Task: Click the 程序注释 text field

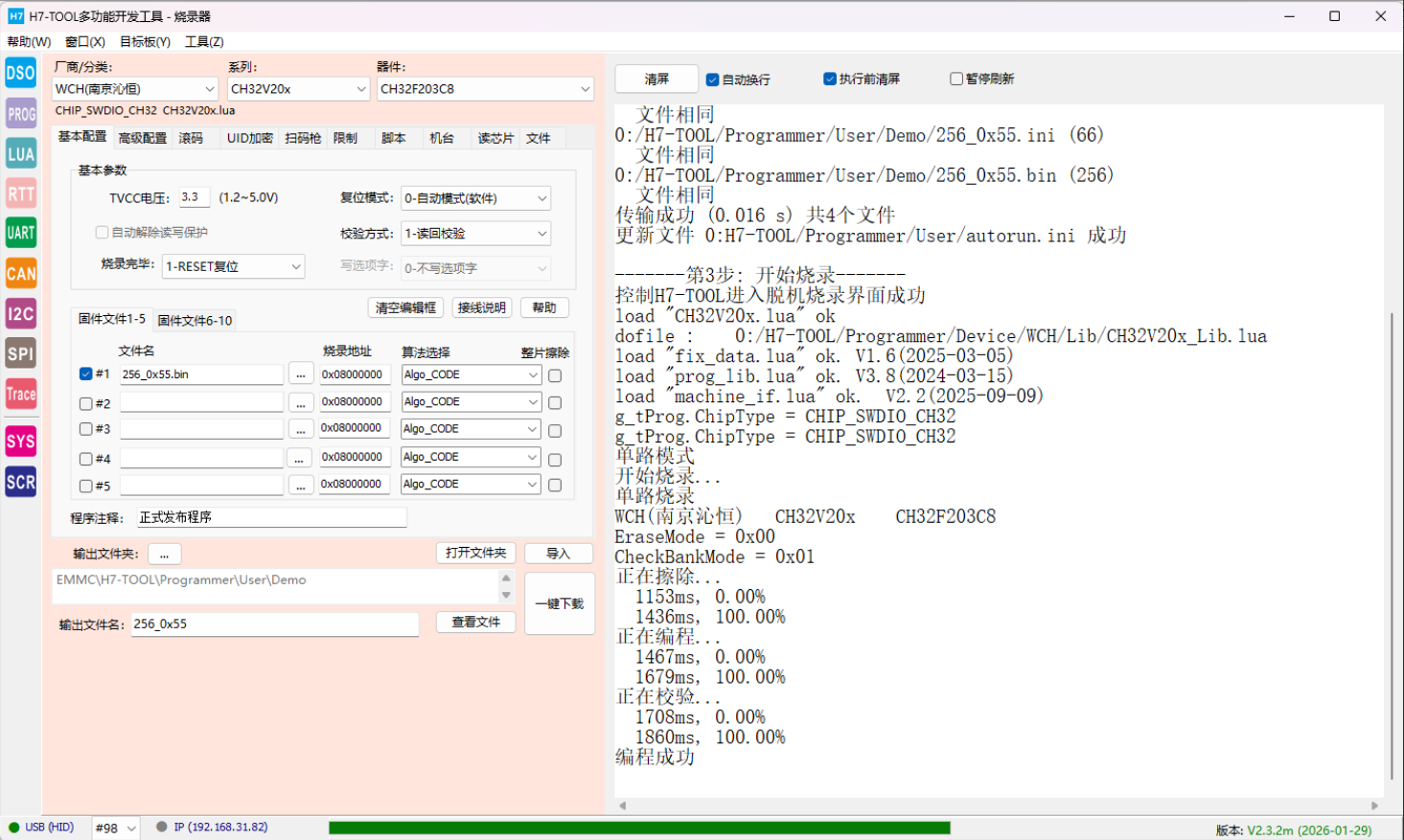Action: (271, 517)
